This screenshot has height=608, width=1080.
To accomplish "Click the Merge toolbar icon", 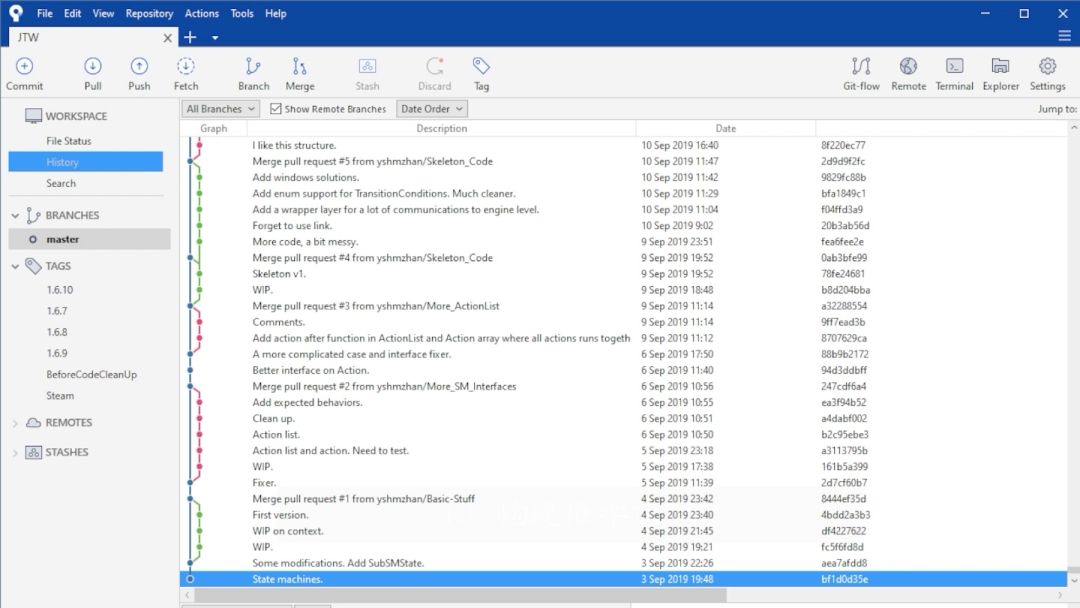I will coord(300,74).
